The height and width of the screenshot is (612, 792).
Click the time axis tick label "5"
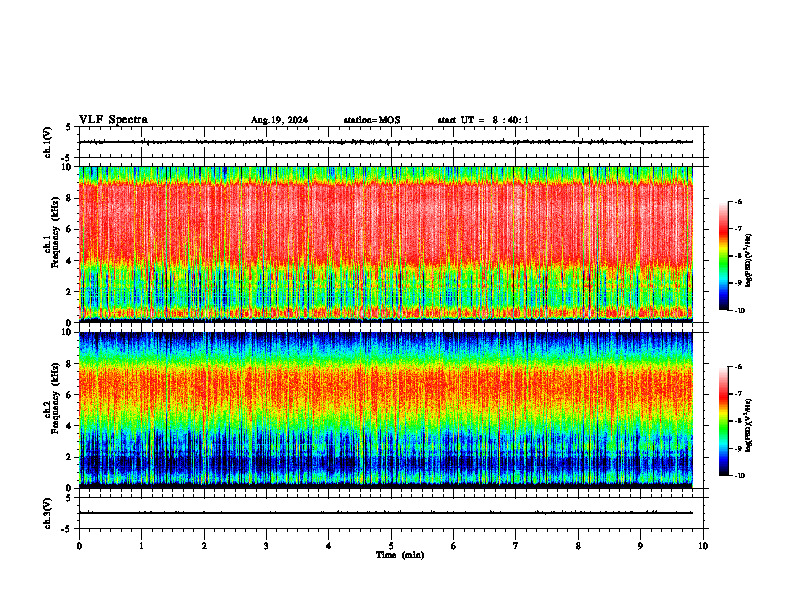pos(391,546)
